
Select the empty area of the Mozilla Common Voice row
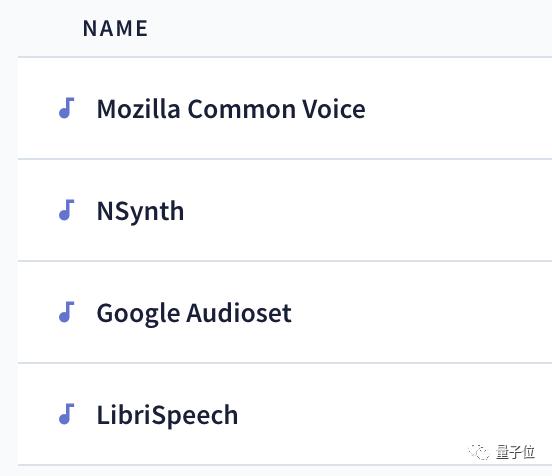458,108
